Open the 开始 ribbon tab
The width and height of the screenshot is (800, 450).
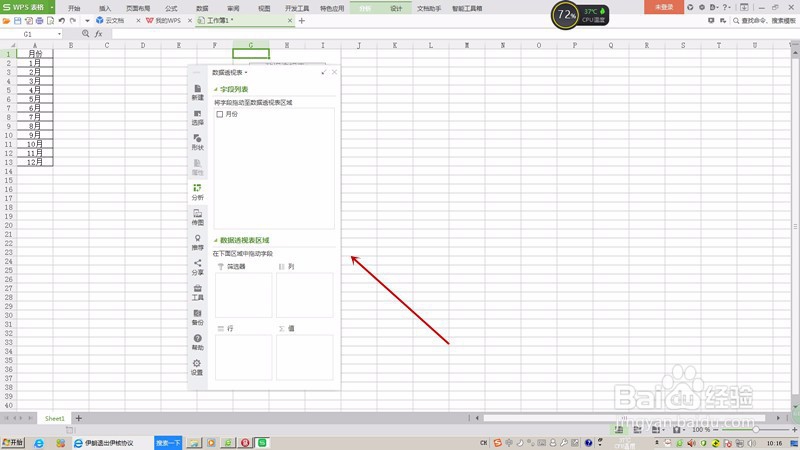click(x=74, y=8)
